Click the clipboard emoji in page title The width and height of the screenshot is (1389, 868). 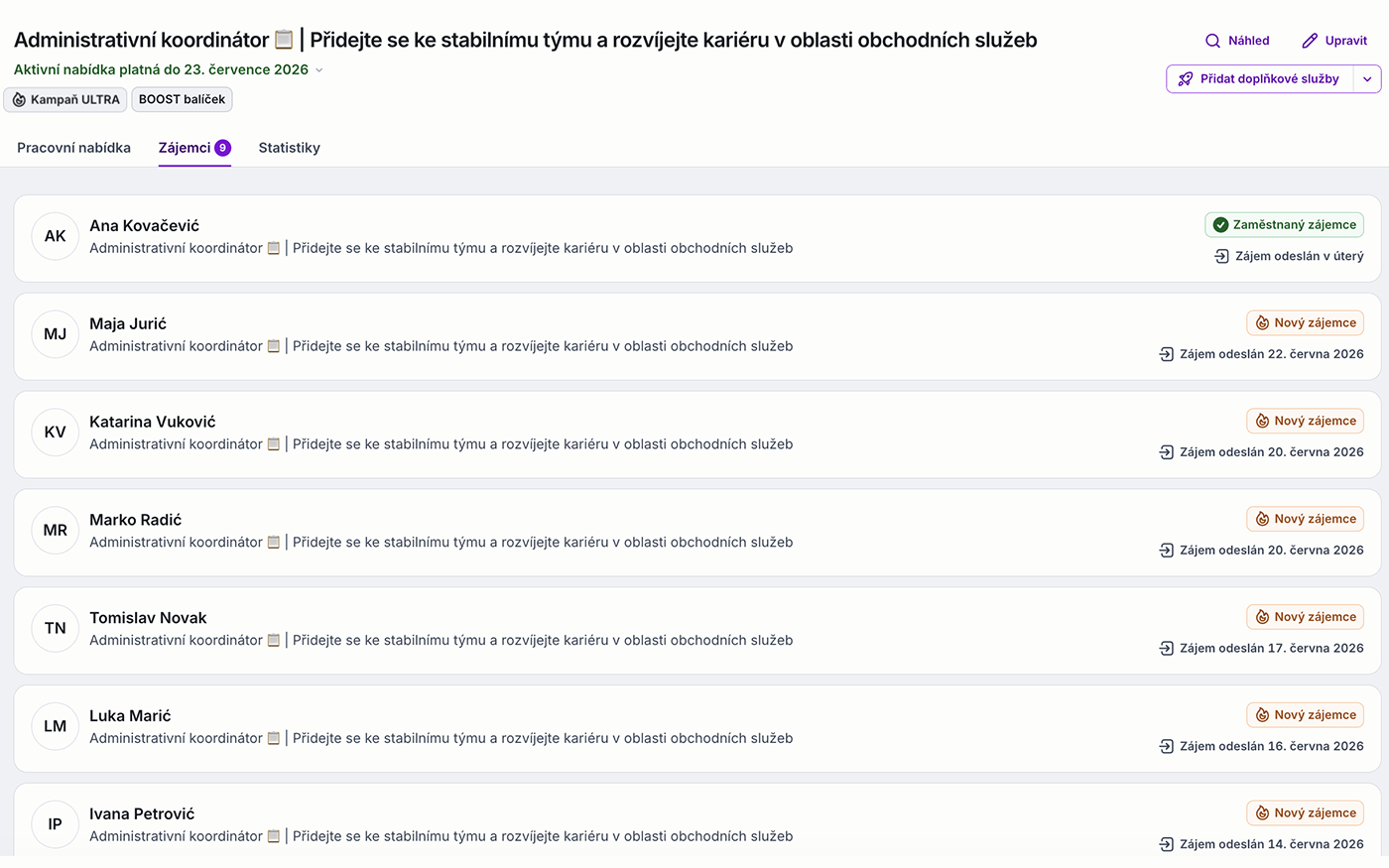pyautogui.click(x=284, y=40)
